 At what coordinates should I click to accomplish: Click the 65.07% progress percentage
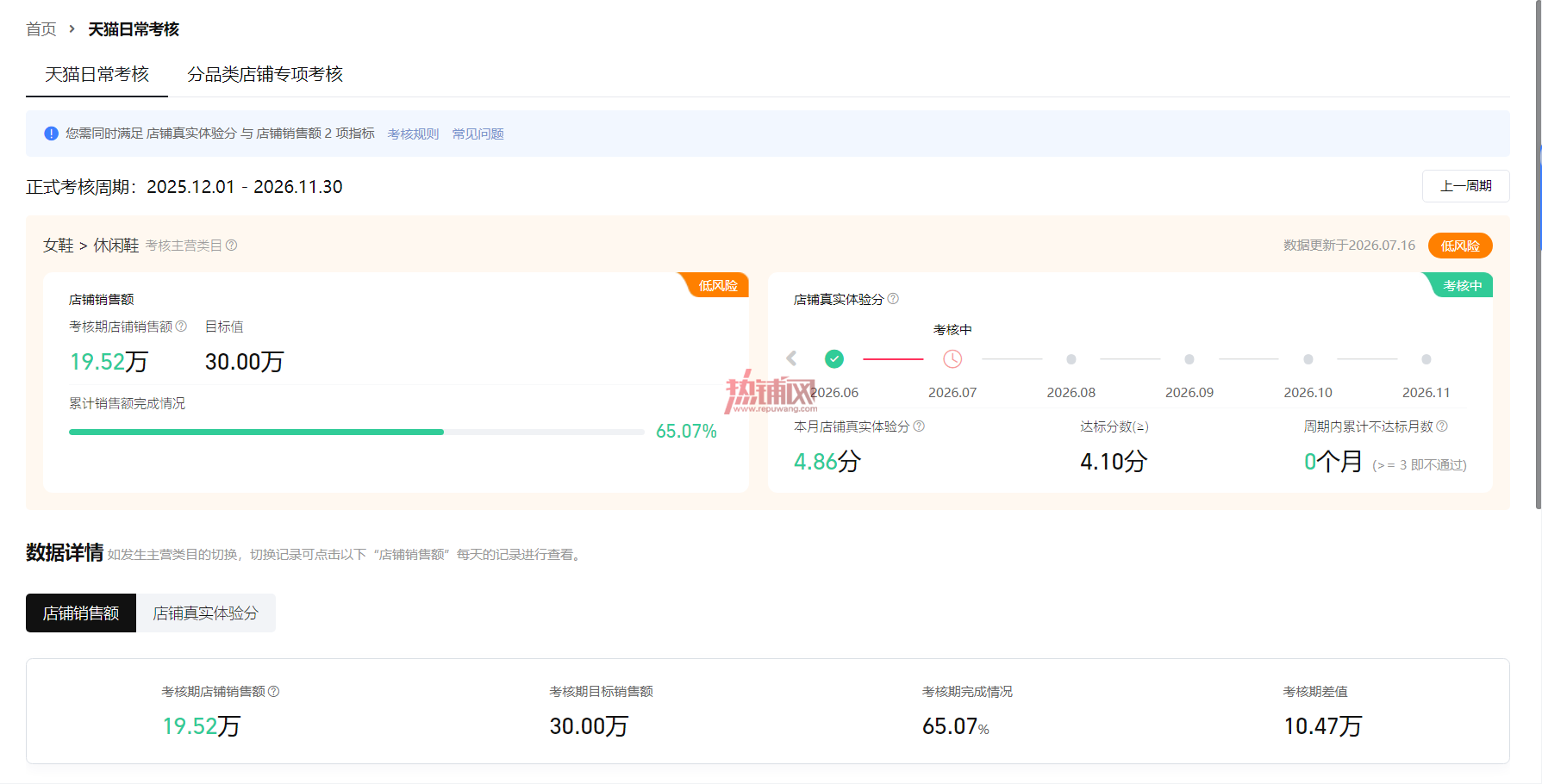pyautogui.click(x=686, y=432)
